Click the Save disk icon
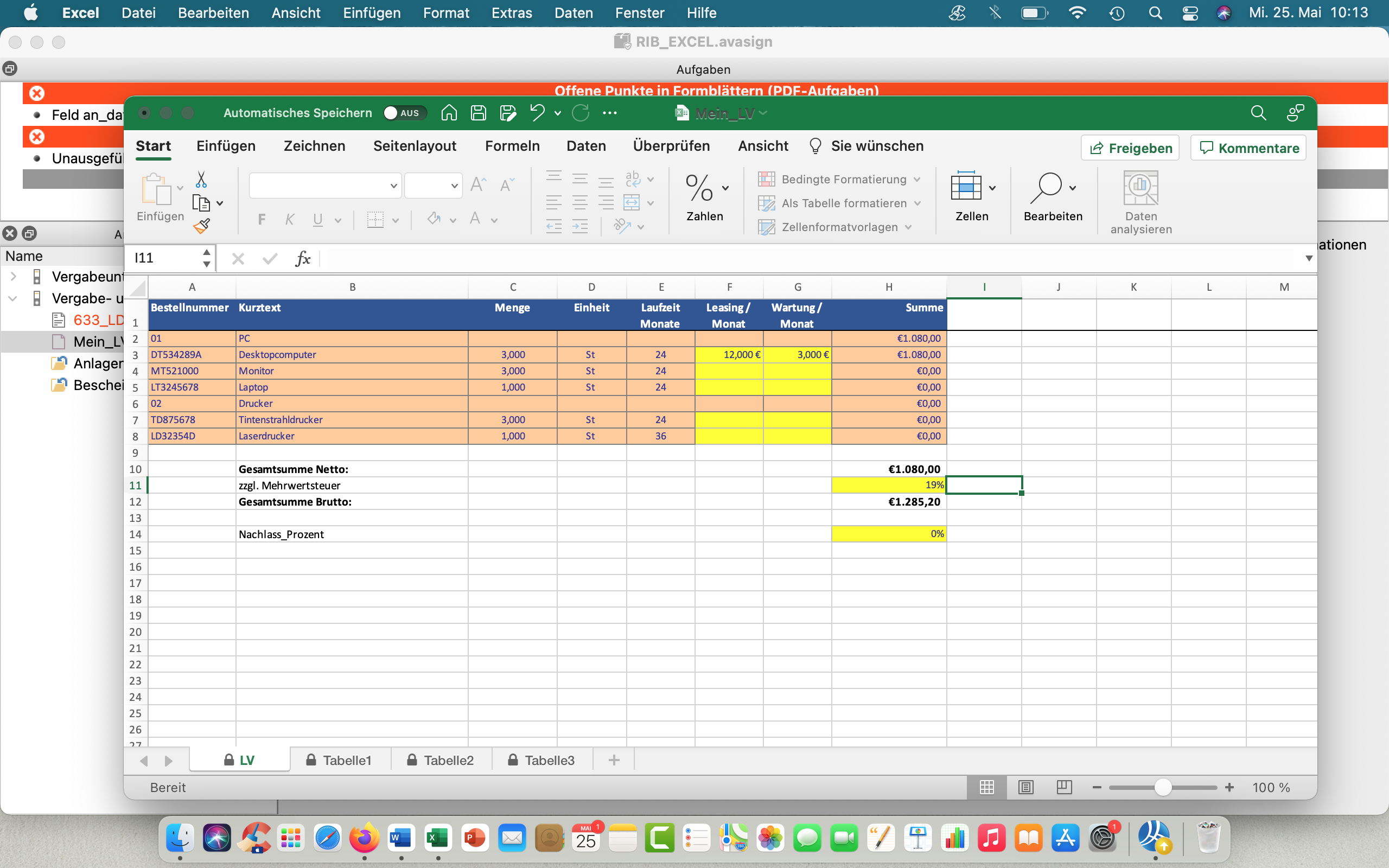 pos(478,113)
